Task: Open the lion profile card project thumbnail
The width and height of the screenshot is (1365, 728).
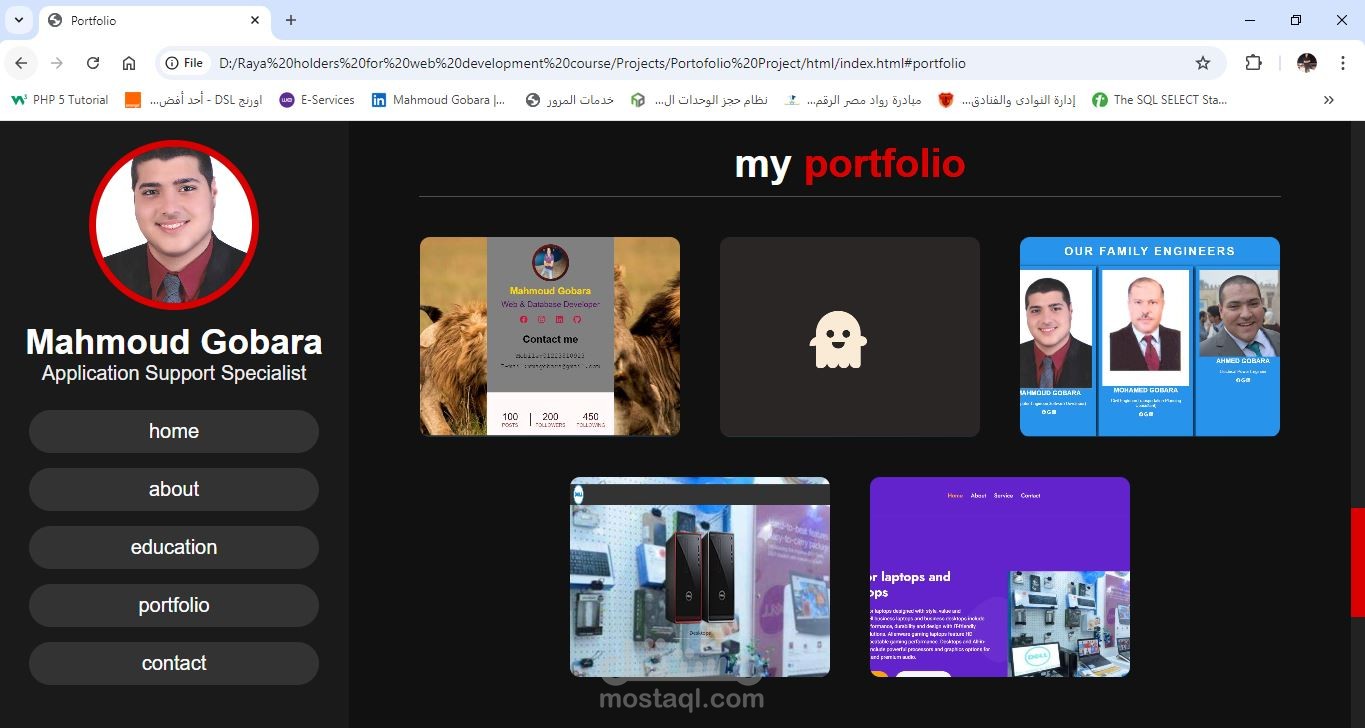Action: click(550, 336)
